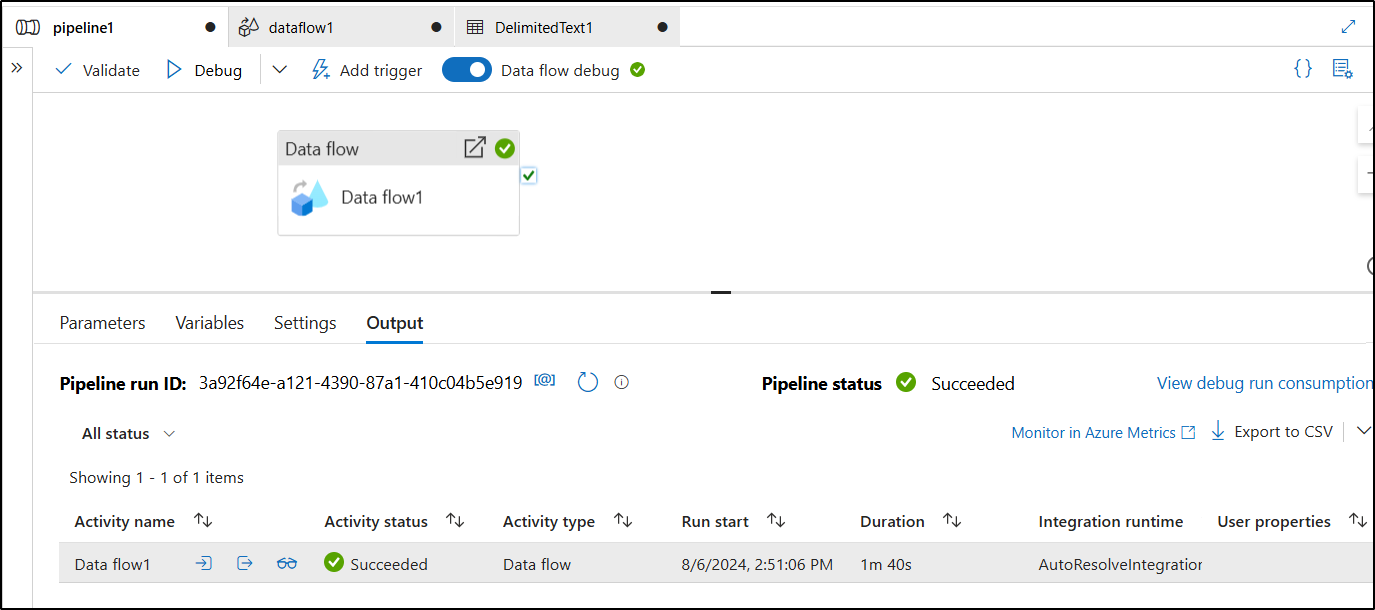Click the Succeeded status icon in row
The width and height of the screenshot is (1375, 610).
click(334, 563)
